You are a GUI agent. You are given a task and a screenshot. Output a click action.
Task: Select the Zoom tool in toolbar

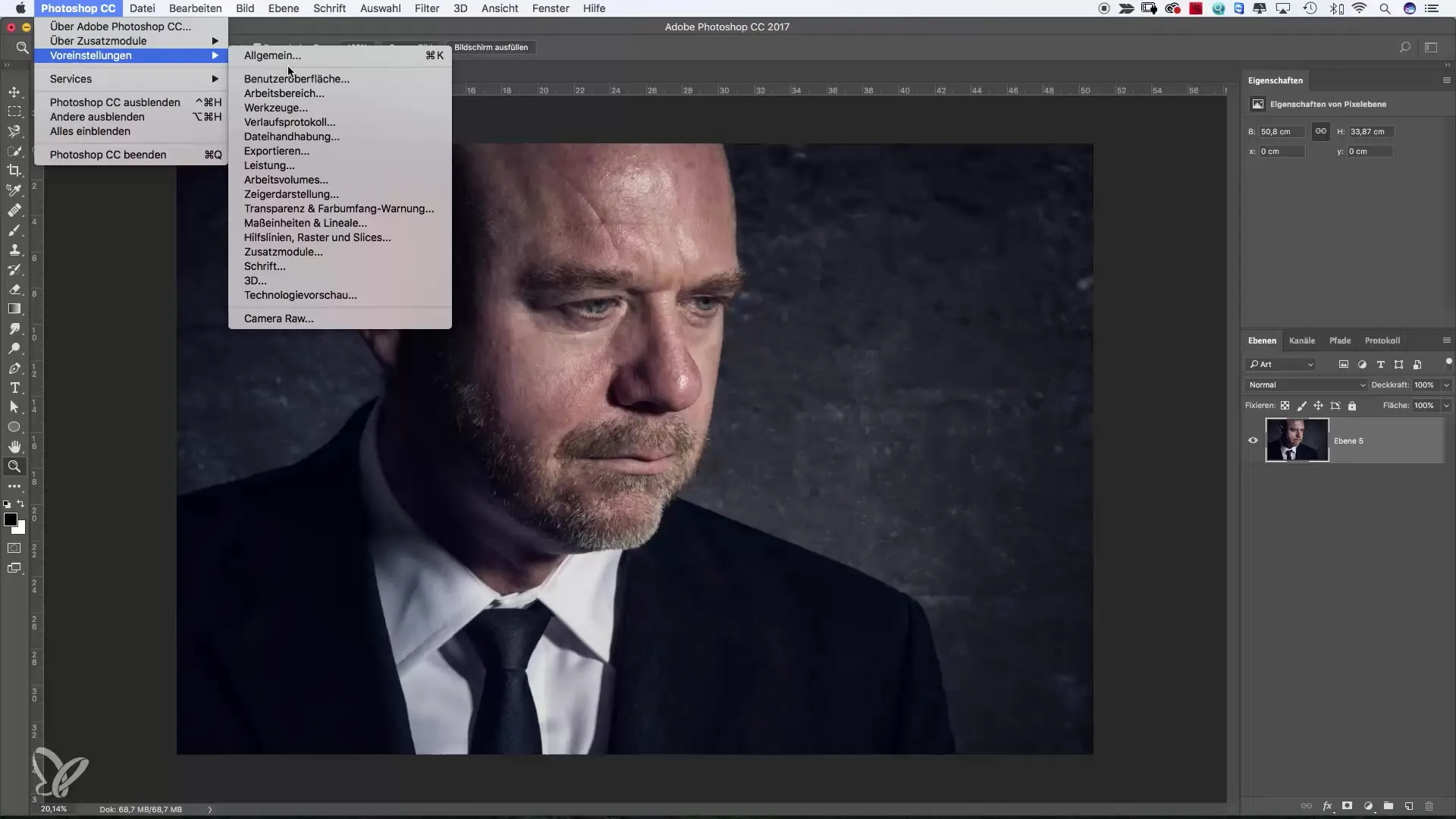[14, 466]
